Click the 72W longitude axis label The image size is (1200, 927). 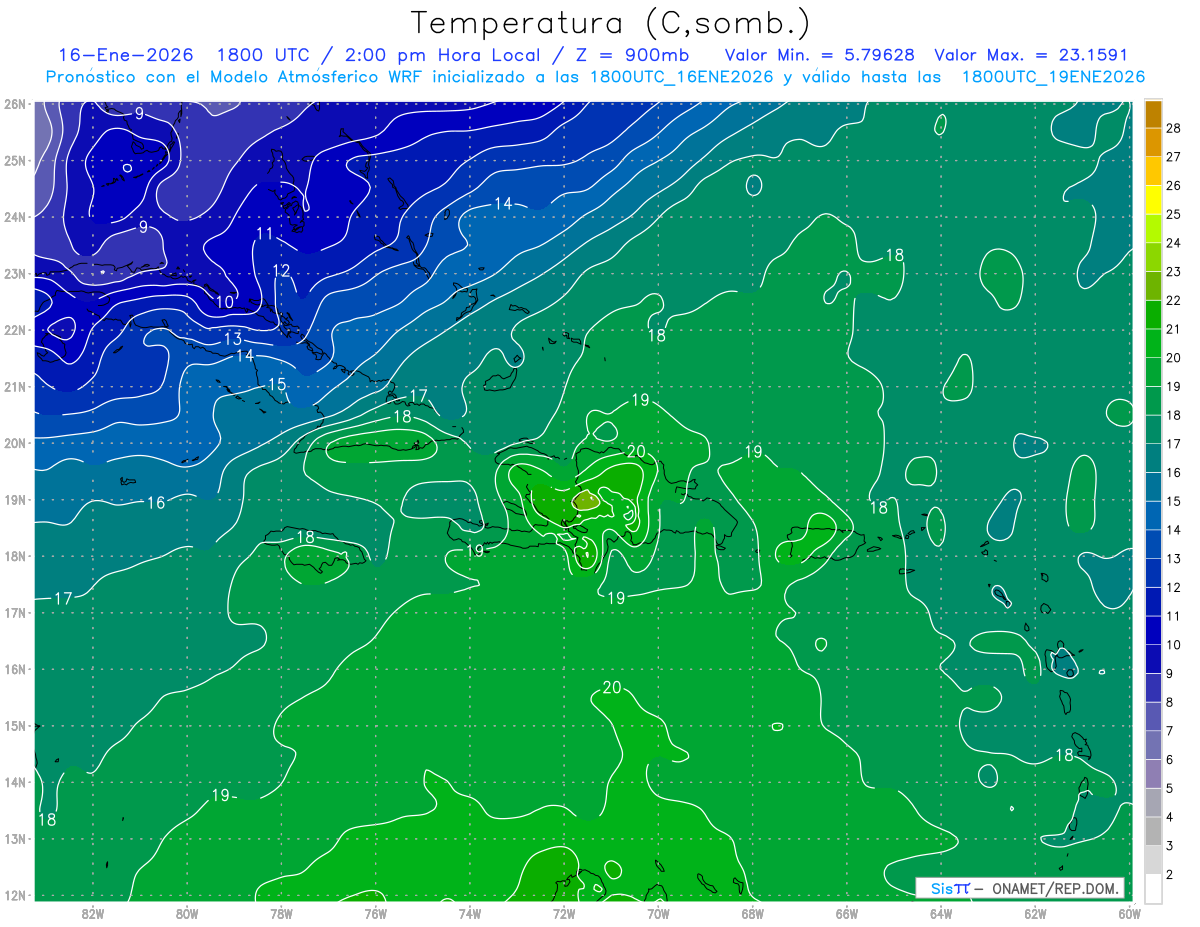pyautogui.click(x=564, y=913)
